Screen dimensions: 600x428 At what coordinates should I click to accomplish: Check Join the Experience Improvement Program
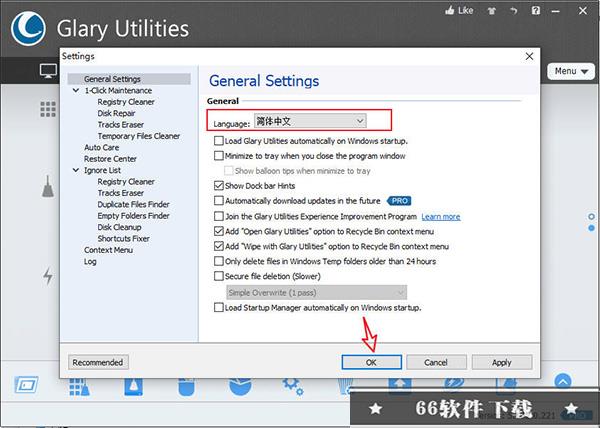(218, 216)
